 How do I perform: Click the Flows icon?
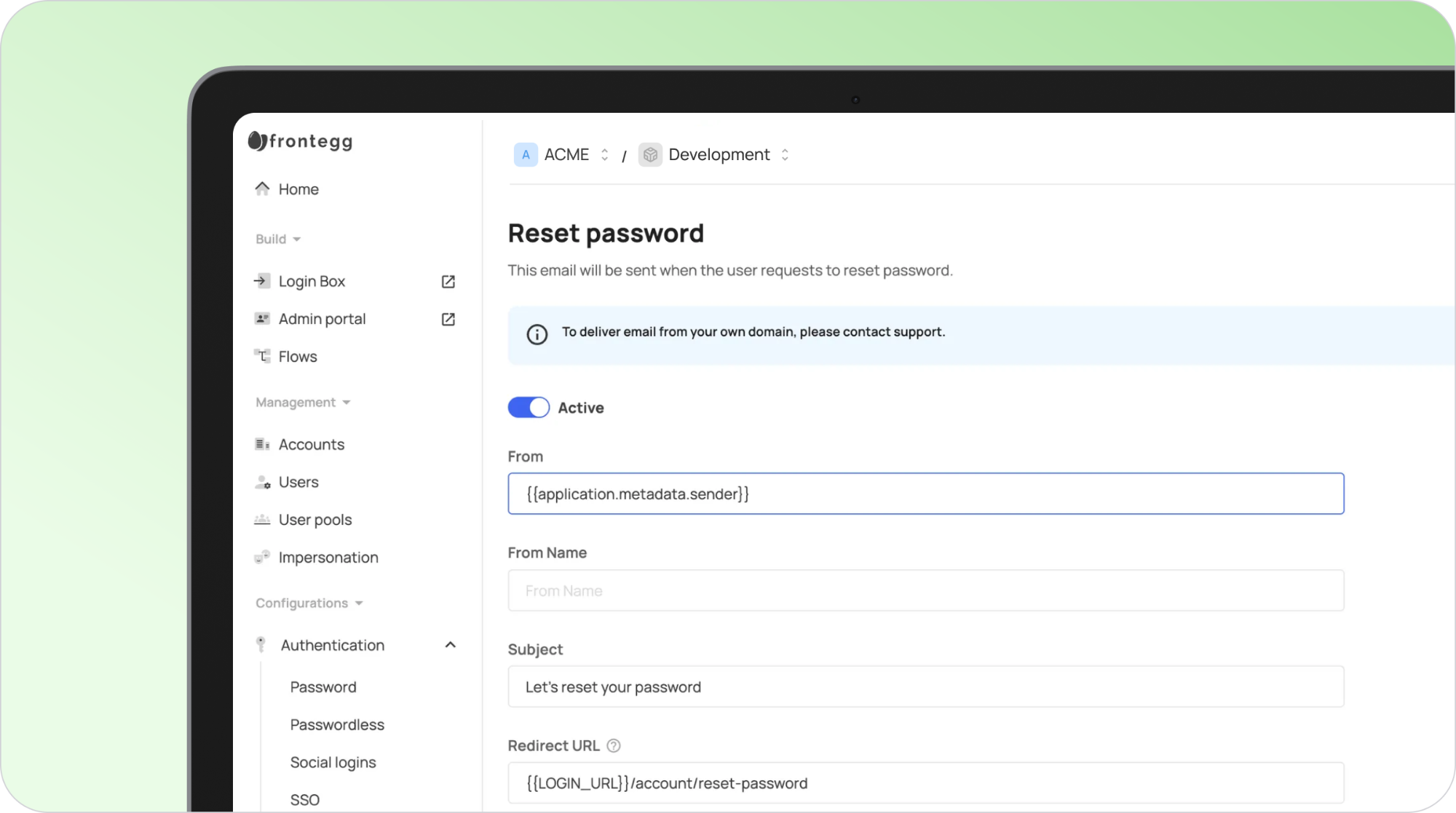[262, 356]
